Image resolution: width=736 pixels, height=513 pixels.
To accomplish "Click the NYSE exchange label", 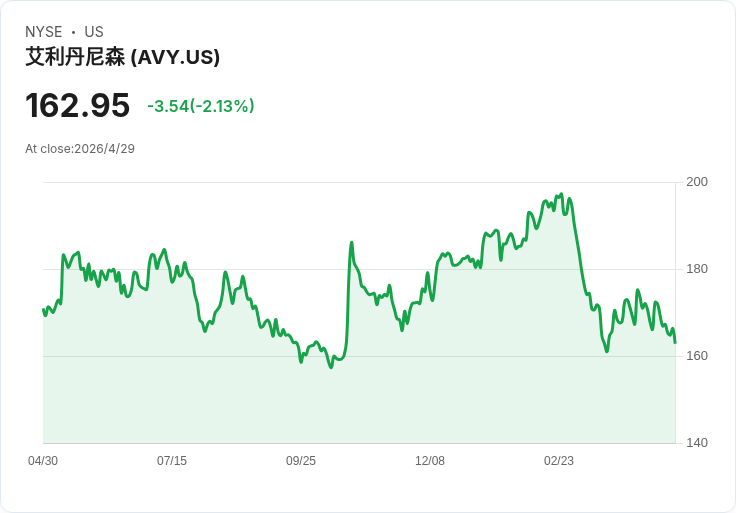I will 44,32.
